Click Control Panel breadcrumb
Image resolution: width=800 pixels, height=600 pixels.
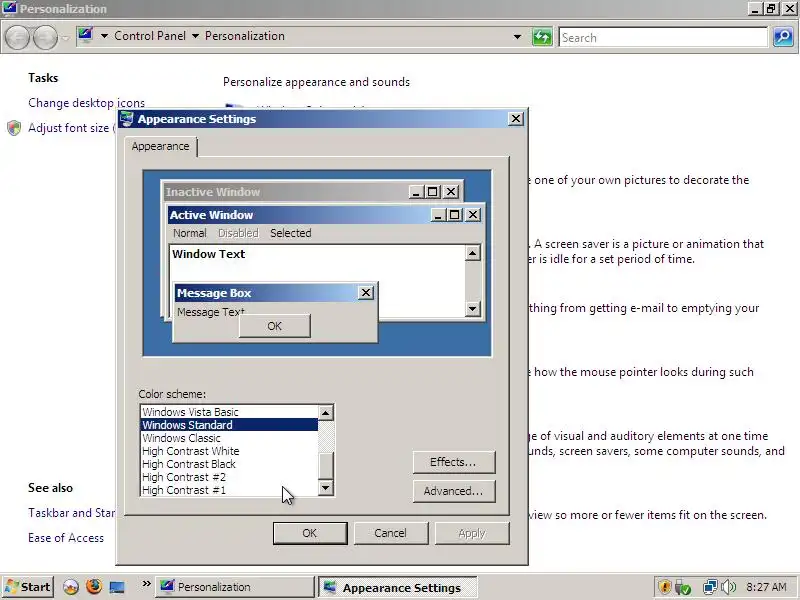coord(150,36)
